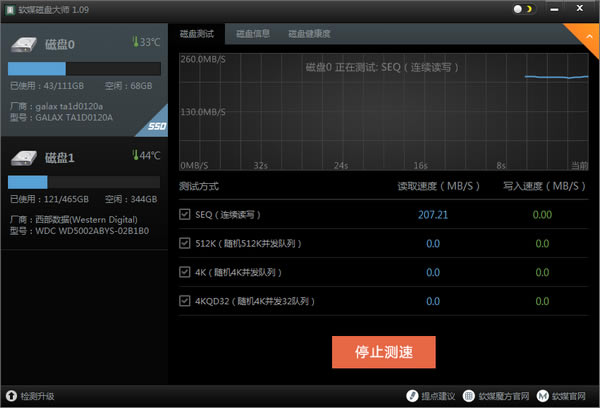The height and width of the screenshot is (408, 600).
Task: Click the 停止测速 button
Action: 383,352
